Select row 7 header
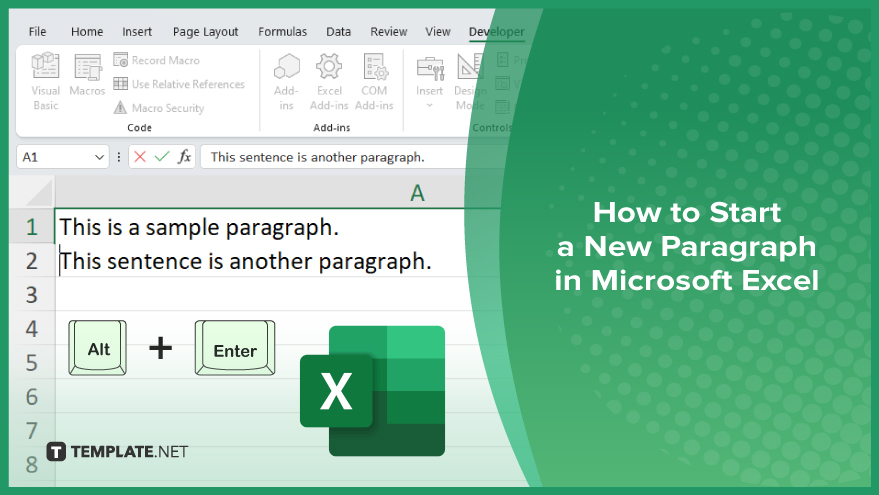Screen dimensions: 879x495 32,431
